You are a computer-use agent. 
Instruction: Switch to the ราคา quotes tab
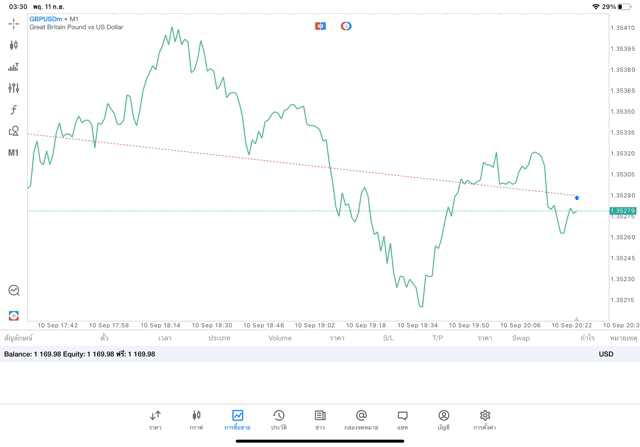(155, 419)
